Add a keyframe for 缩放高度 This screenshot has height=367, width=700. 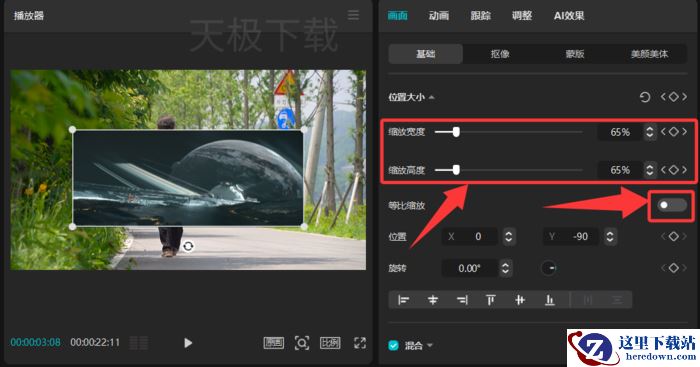point(674,170)
